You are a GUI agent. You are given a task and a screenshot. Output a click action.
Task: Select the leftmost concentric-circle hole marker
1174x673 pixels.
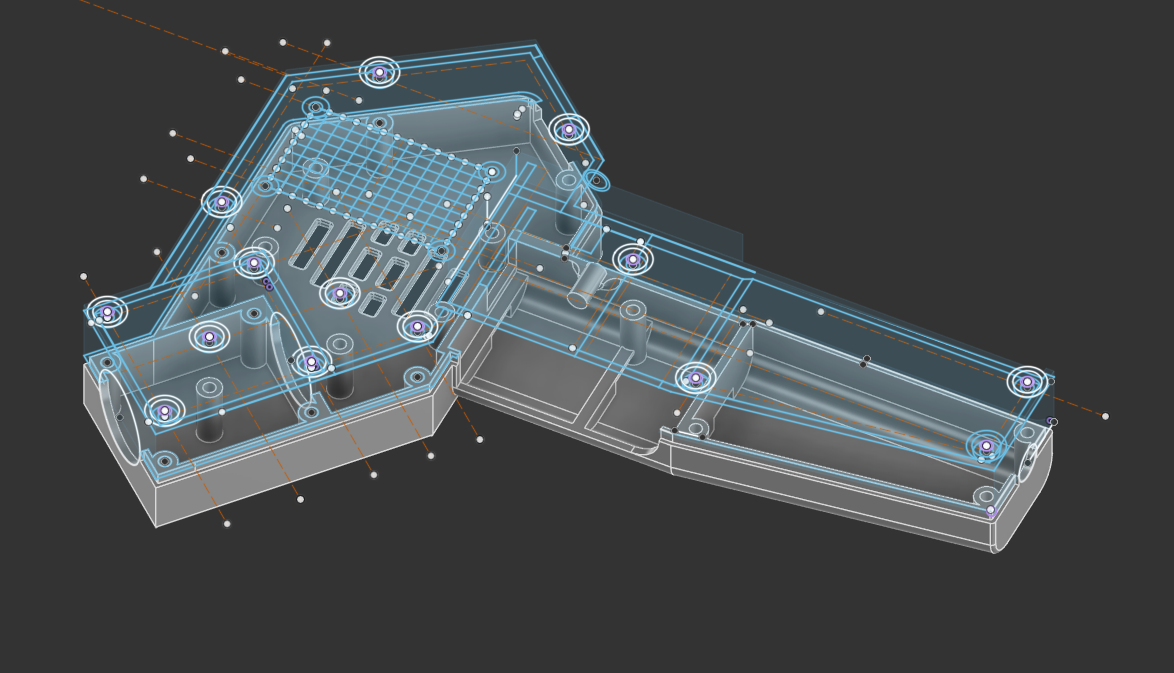(107, 312)
